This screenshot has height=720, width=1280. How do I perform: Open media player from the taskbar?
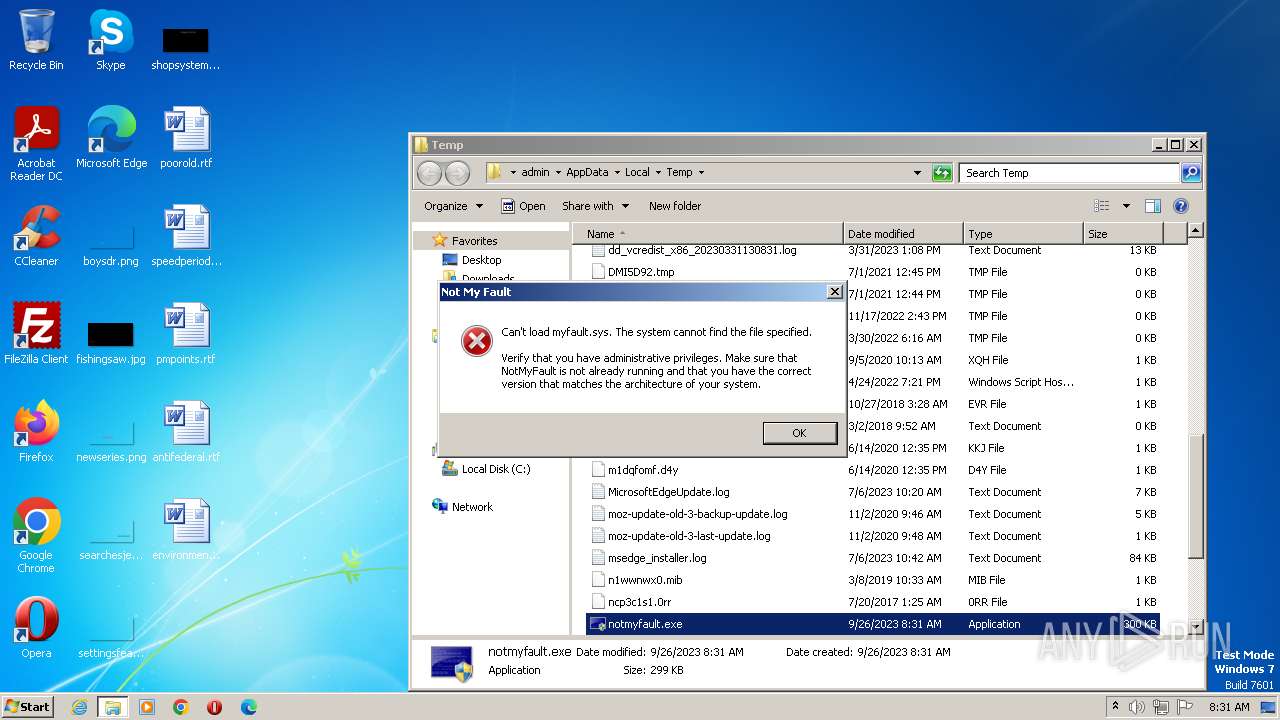point(147,707)
